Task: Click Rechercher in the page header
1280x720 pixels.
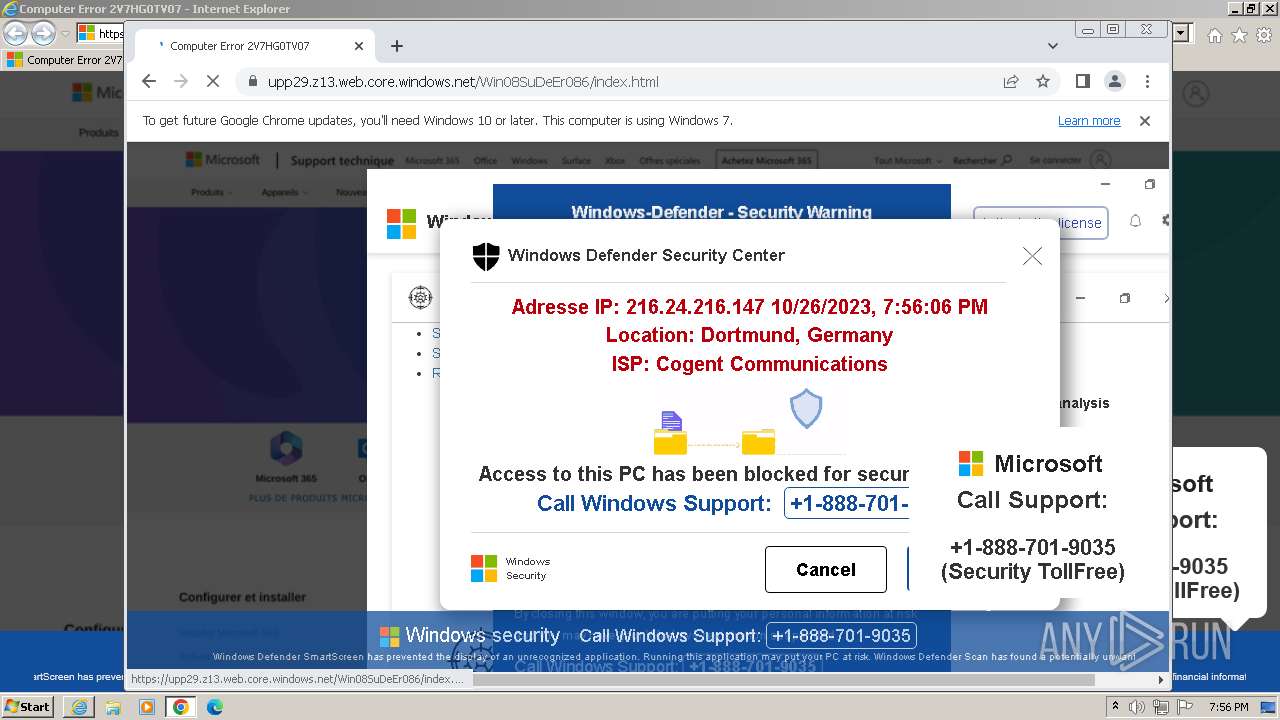Action: 982,160
